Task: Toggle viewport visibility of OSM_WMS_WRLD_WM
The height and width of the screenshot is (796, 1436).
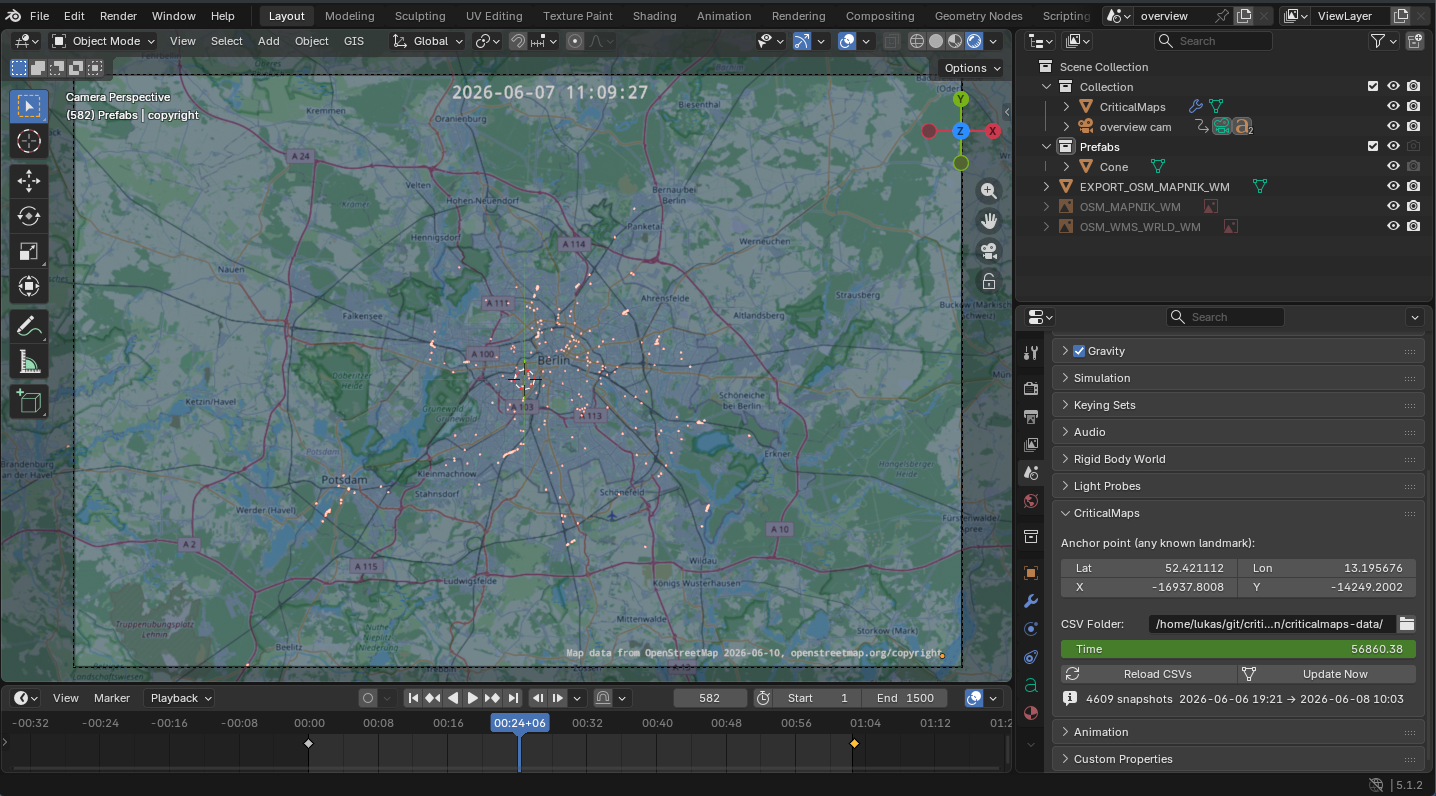Action: (1393, 227)
